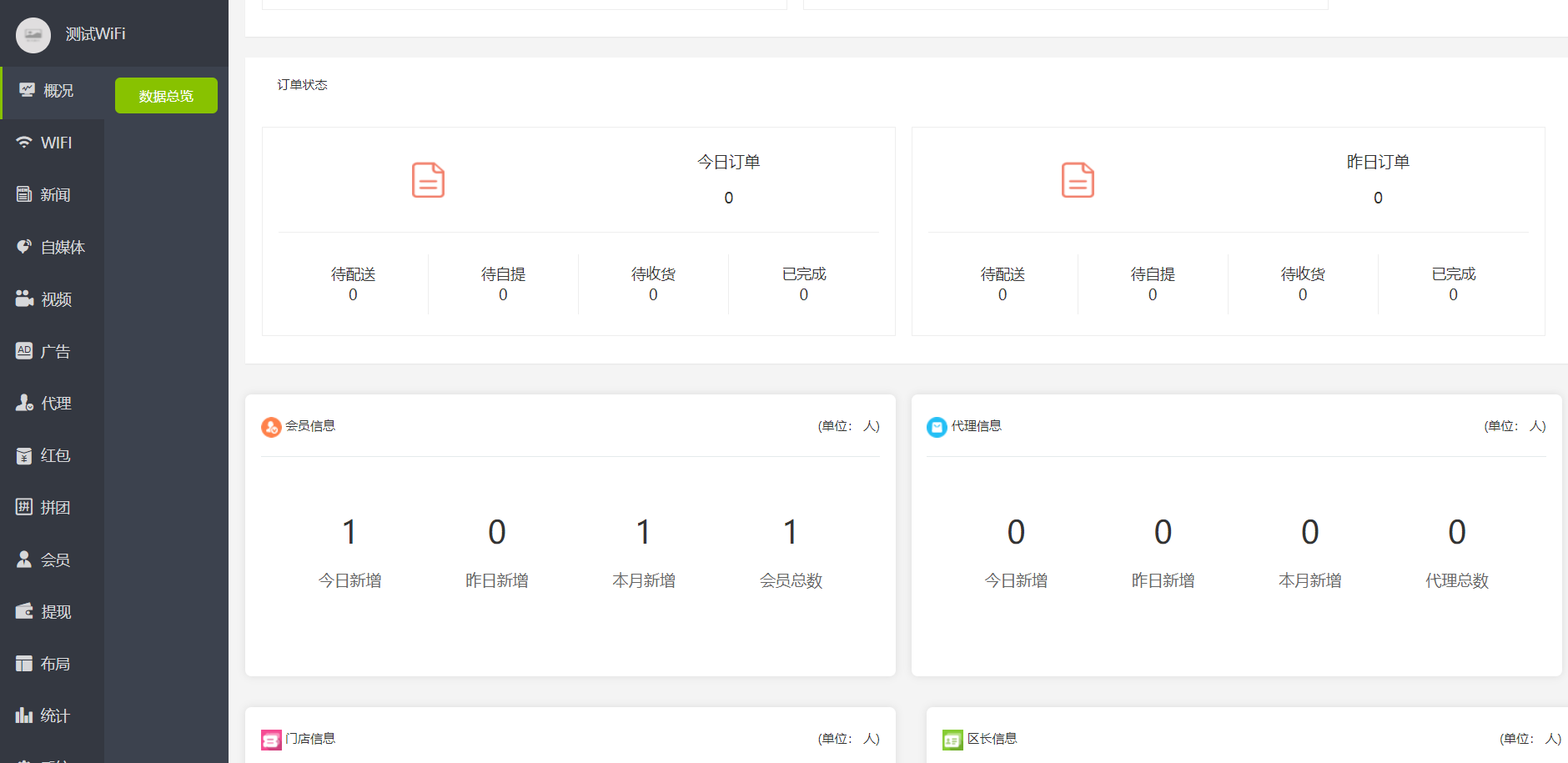This screenshot has height=763, width=1568.
Task: Select the 代理 agent menu item
Action: click(52, 404)
